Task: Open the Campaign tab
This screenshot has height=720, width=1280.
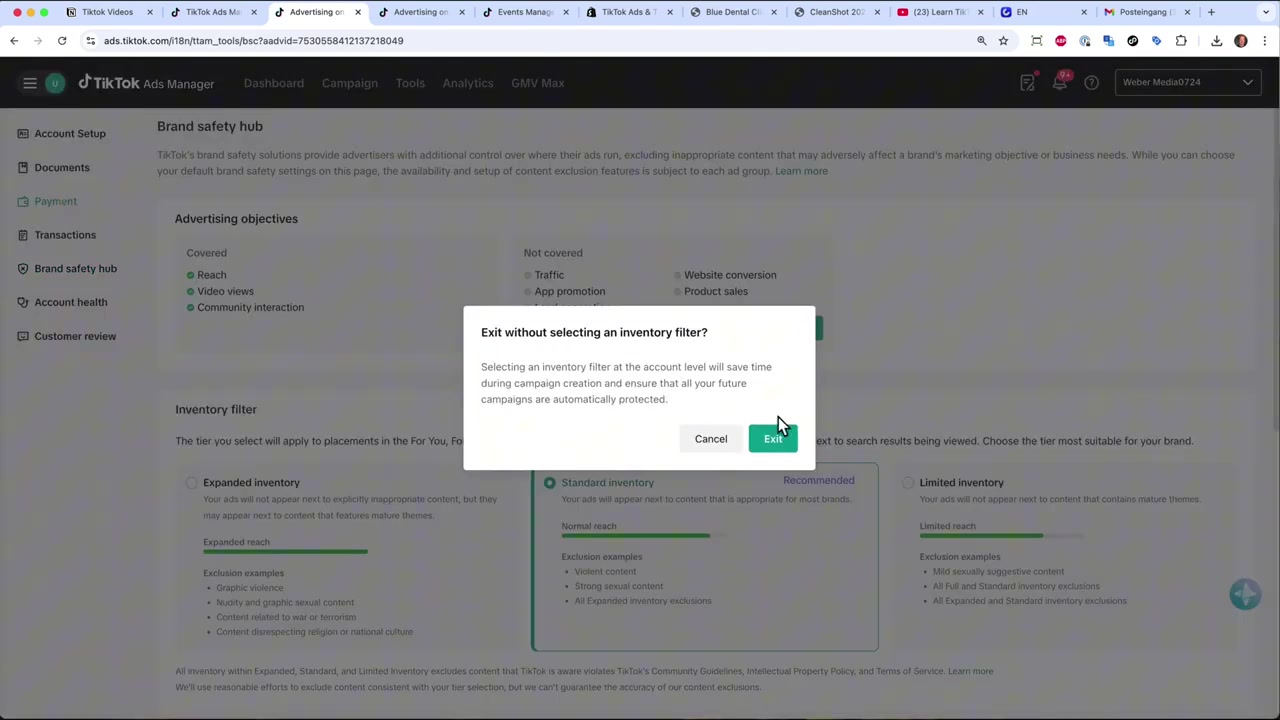Action: point(350,83)
